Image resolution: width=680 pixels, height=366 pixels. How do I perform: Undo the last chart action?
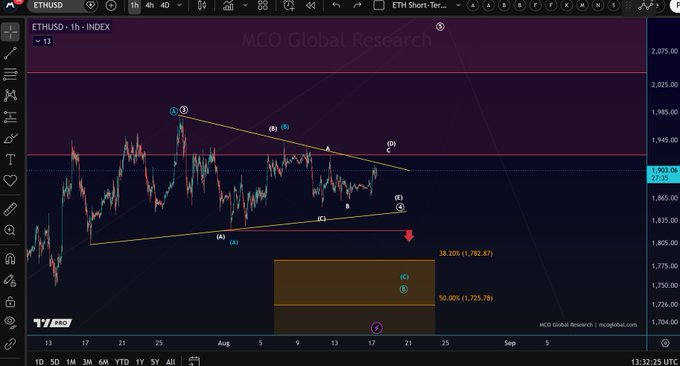336,6
